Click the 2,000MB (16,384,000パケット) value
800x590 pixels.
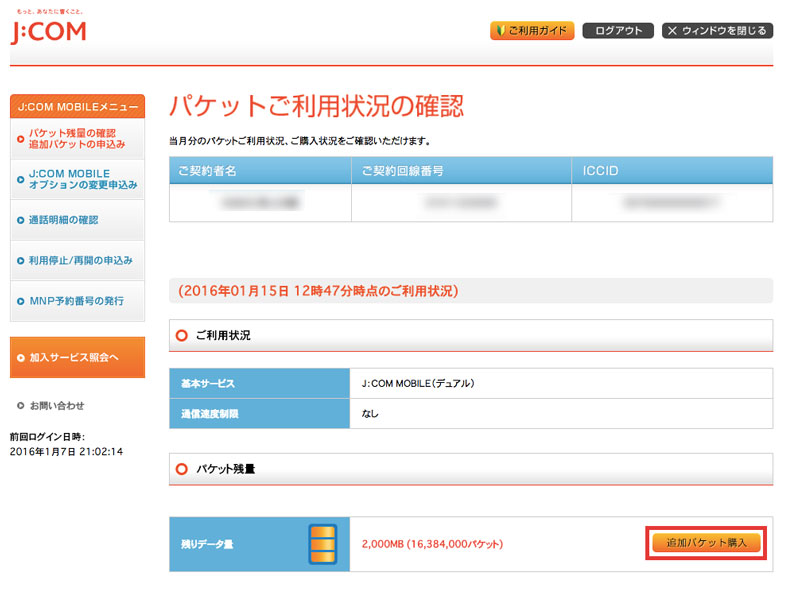click(x=432, y=544)
